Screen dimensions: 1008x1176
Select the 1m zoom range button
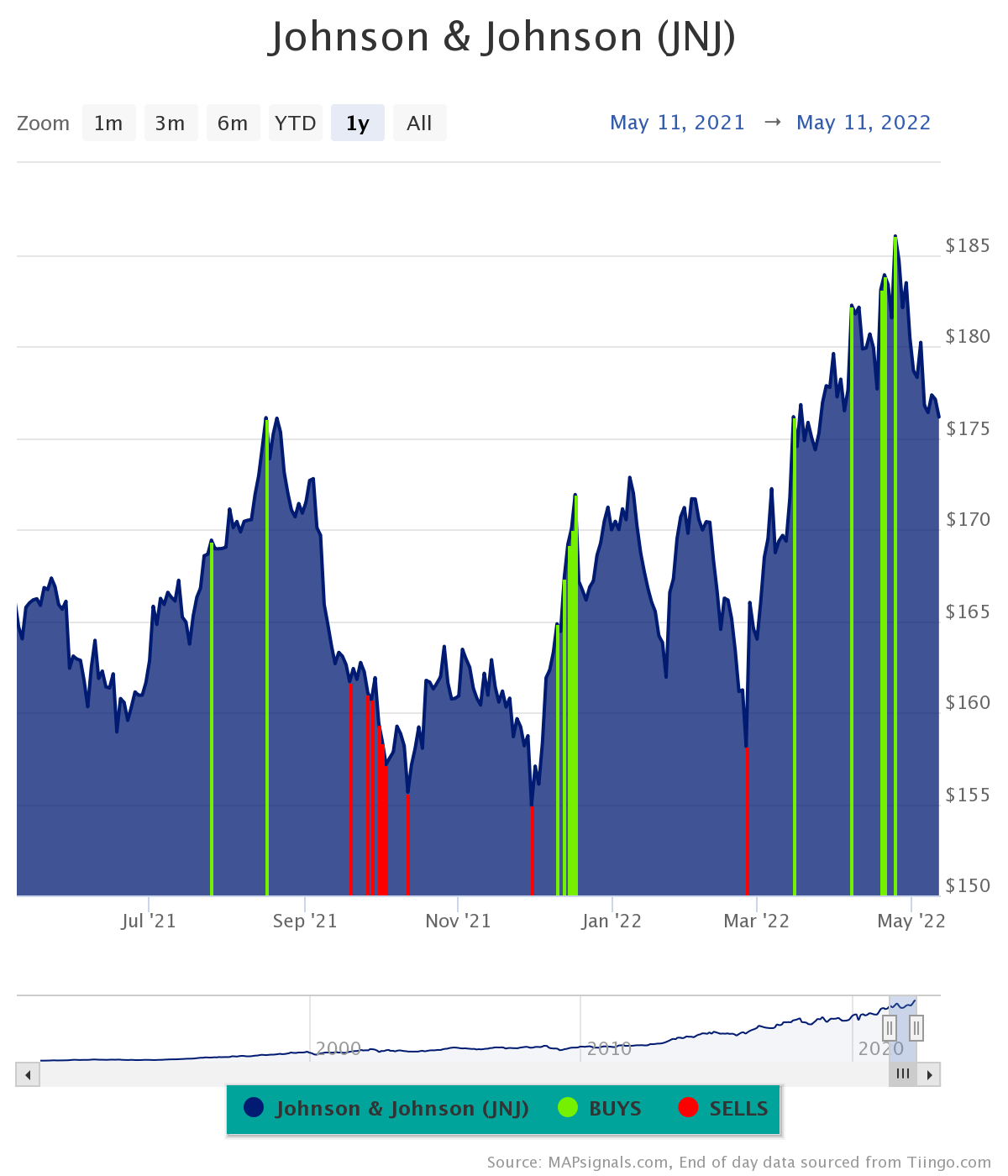[108, 123]
